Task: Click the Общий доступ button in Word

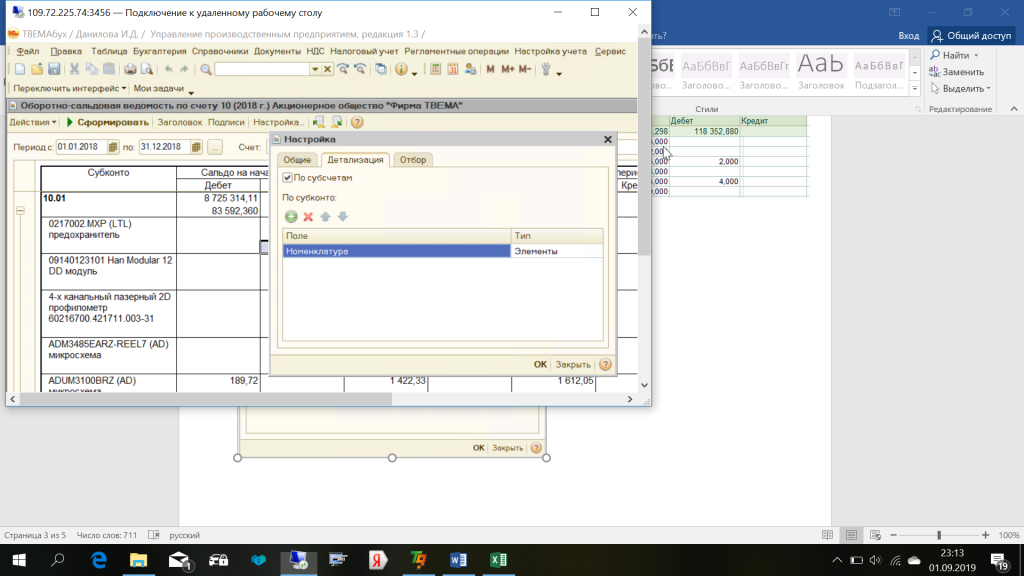Action: pyautogui.click(x=971, y=35)
